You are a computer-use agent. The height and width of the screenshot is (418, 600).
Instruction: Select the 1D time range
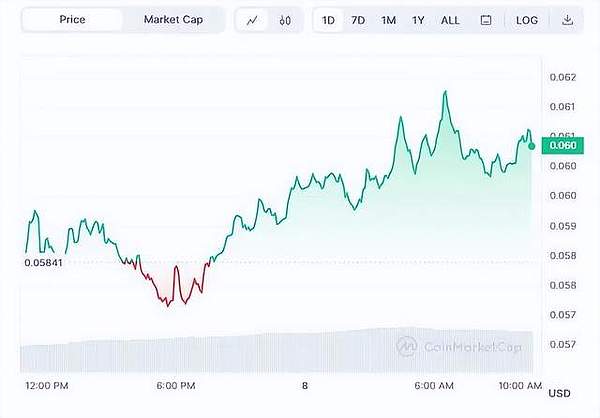click(329, 20)
